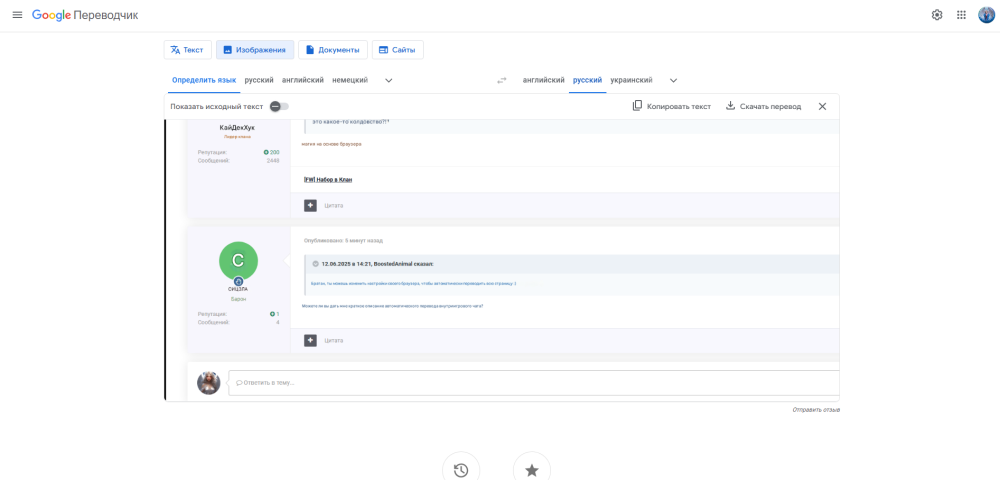This screenshot has height=480, width=1000.
Task: Expand the source language list
Action: click(389, 80)
